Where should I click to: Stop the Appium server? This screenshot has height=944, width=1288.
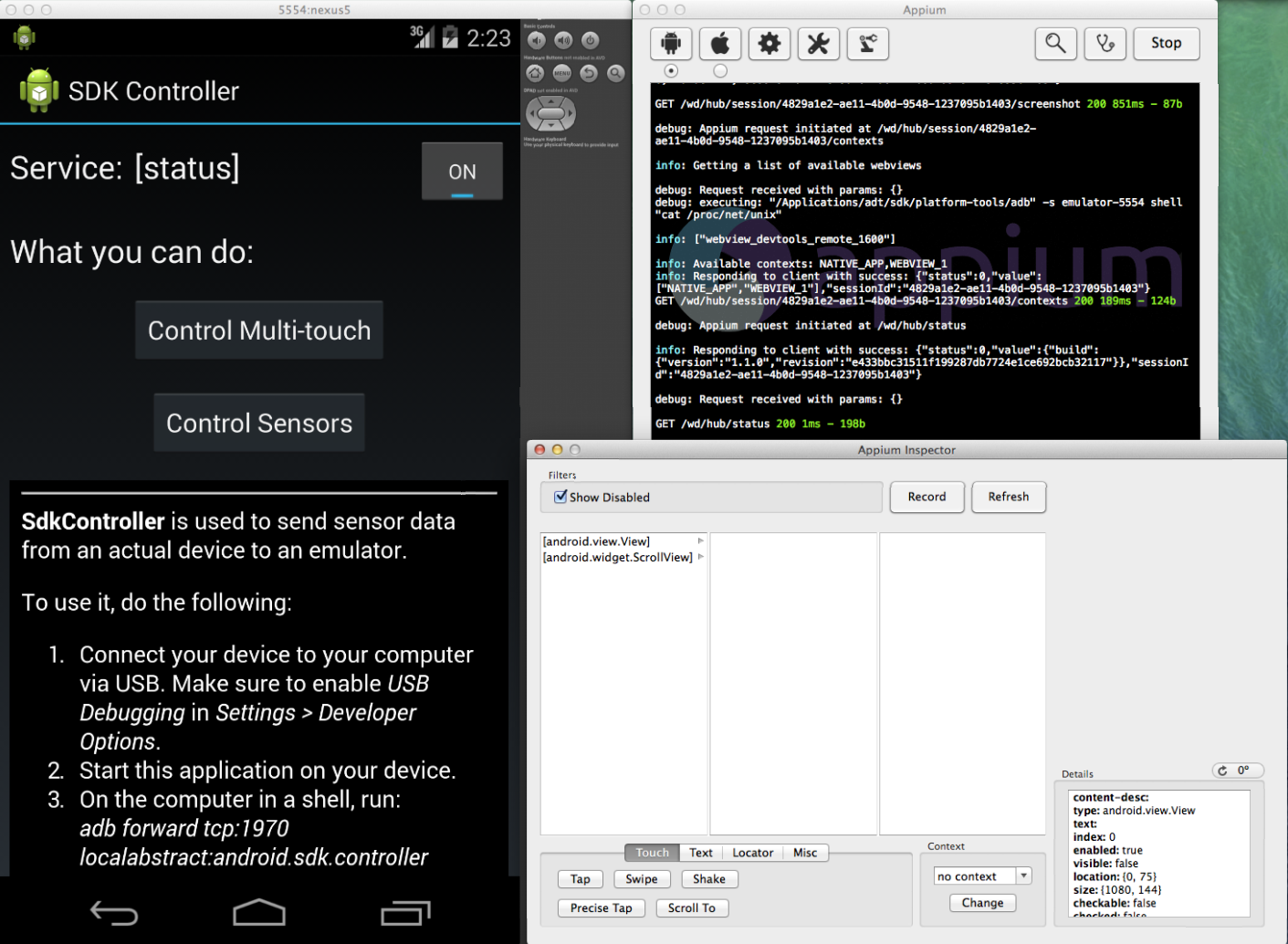pyautogui.click(x=1167, y=43)
